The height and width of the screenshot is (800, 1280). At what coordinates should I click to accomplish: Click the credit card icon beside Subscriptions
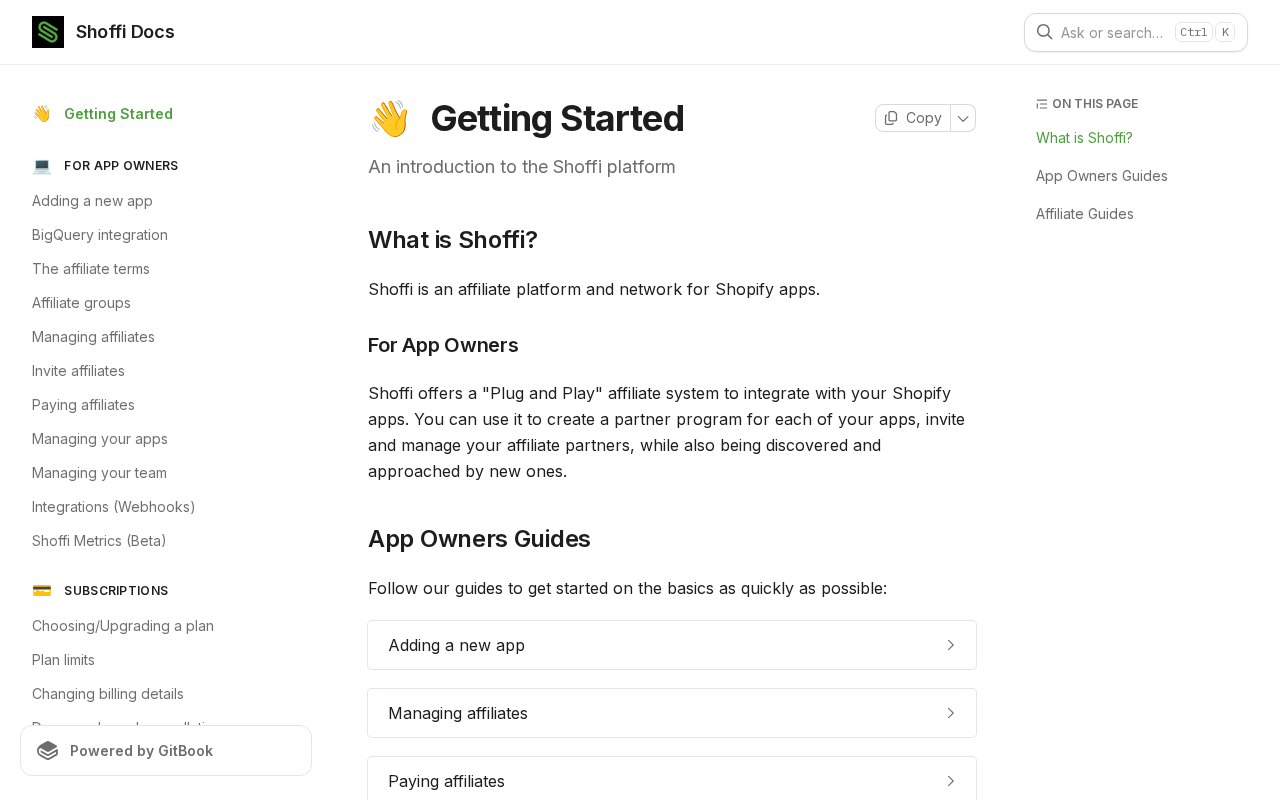tap(42, 591)
